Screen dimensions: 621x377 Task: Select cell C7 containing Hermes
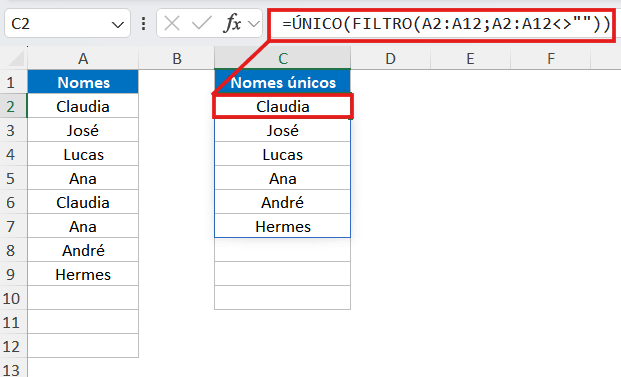pyautogui.click(x=283, y=227)
